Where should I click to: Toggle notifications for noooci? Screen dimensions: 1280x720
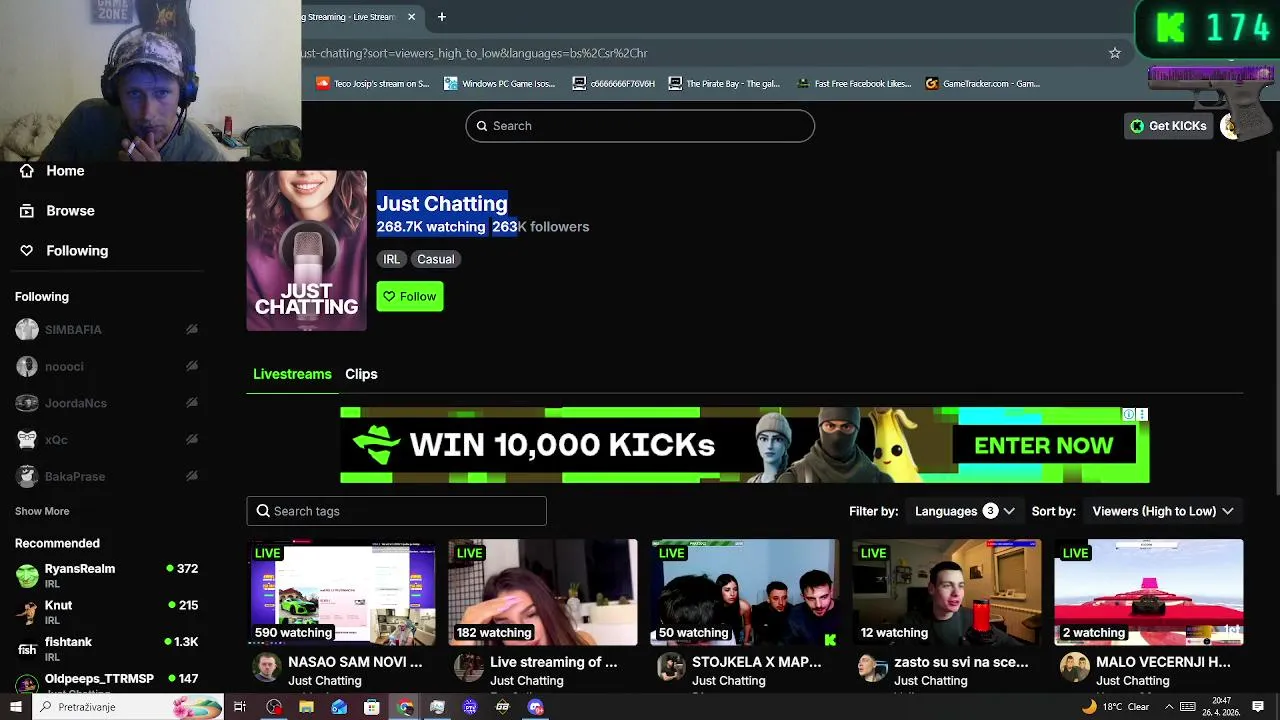point(191,366)
